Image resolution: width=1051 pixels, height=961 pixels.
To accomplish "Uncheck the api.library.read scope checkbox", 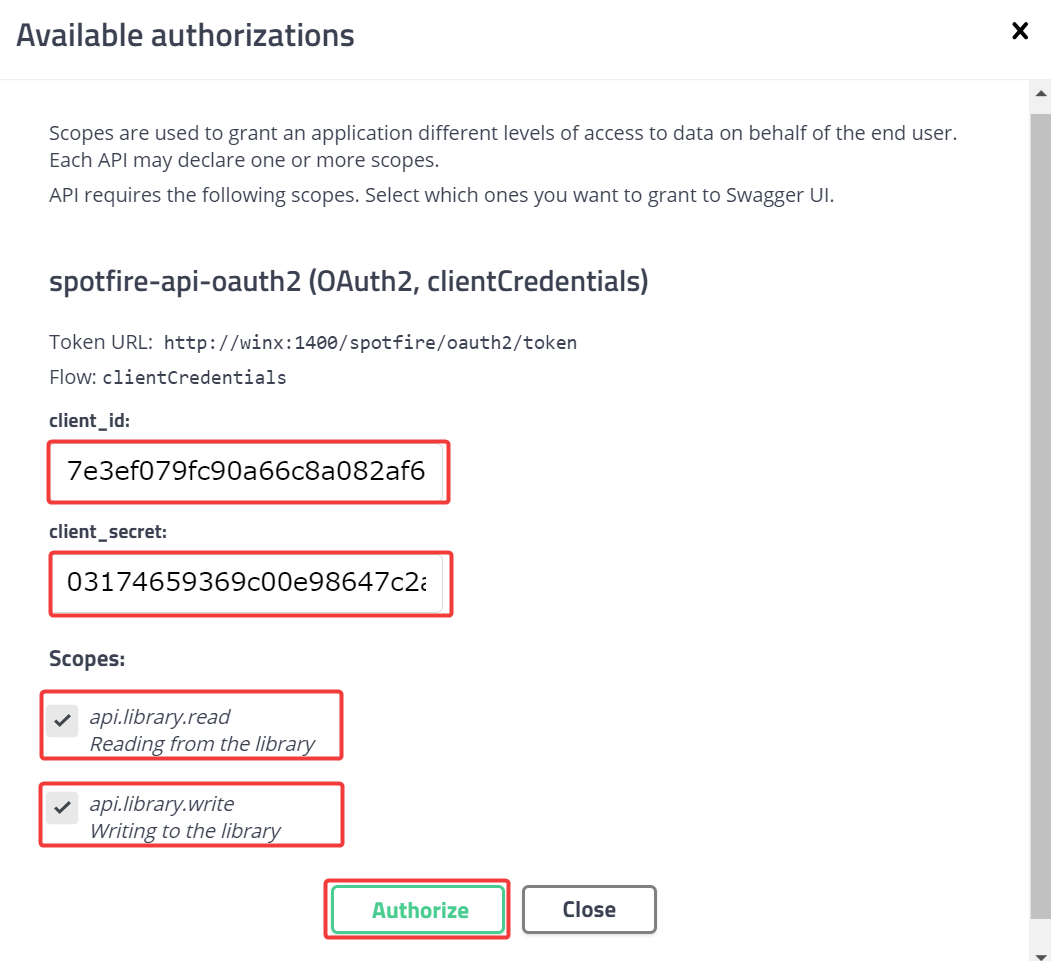I will 62,720.
